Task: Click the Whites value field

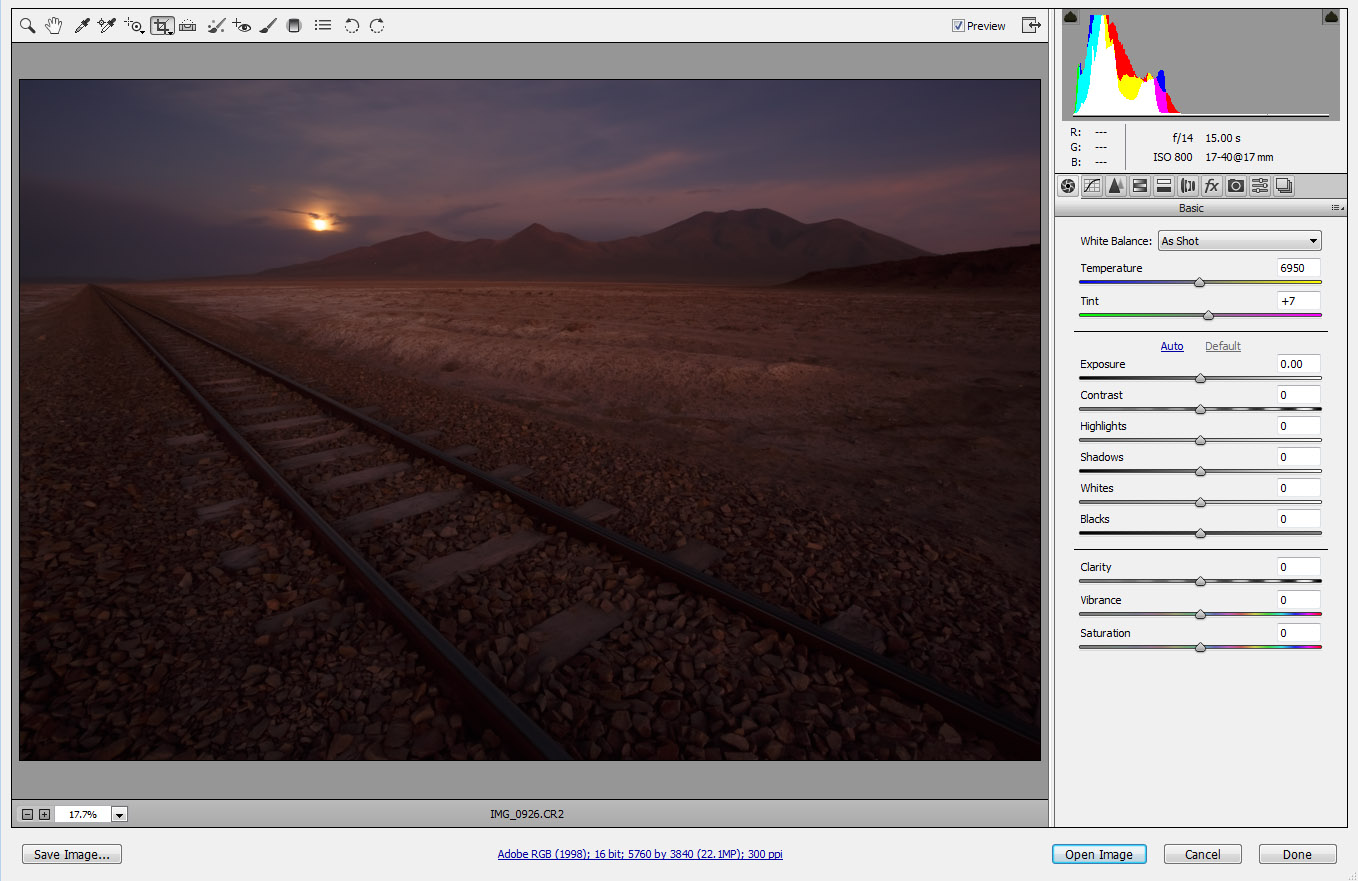Action: point(1298,488)
